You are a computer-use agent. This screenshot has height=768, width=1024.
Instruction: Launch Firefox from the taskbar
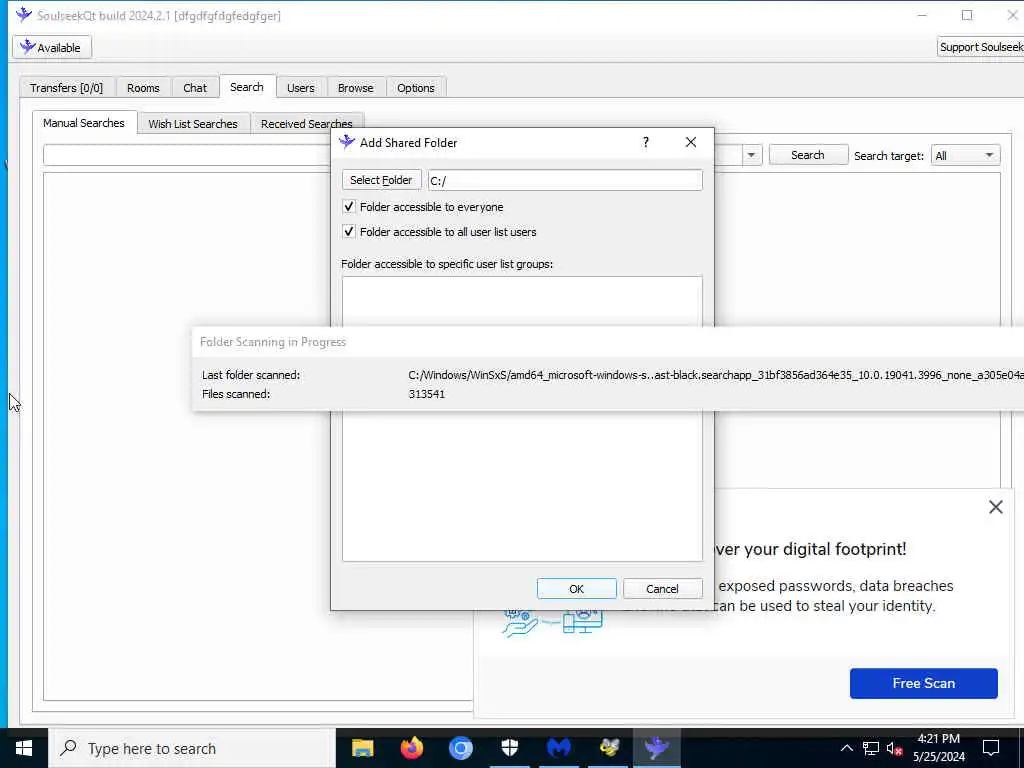point(411,748)
